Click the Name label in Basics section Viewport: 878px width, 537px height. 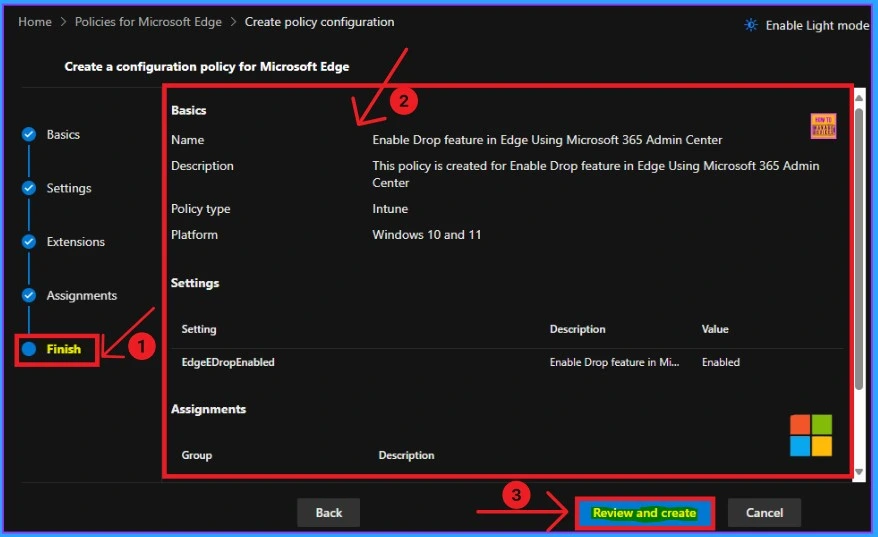pos(188,139)
